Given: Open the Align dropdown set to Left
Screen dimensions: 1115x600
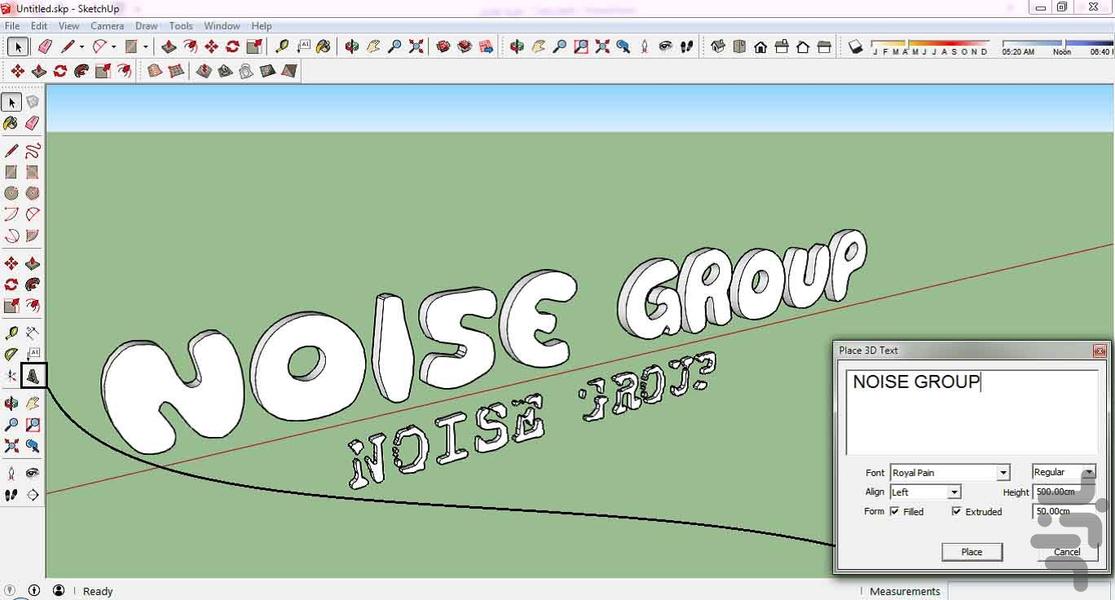Looking at the screenshot, I should pos(925,492).
